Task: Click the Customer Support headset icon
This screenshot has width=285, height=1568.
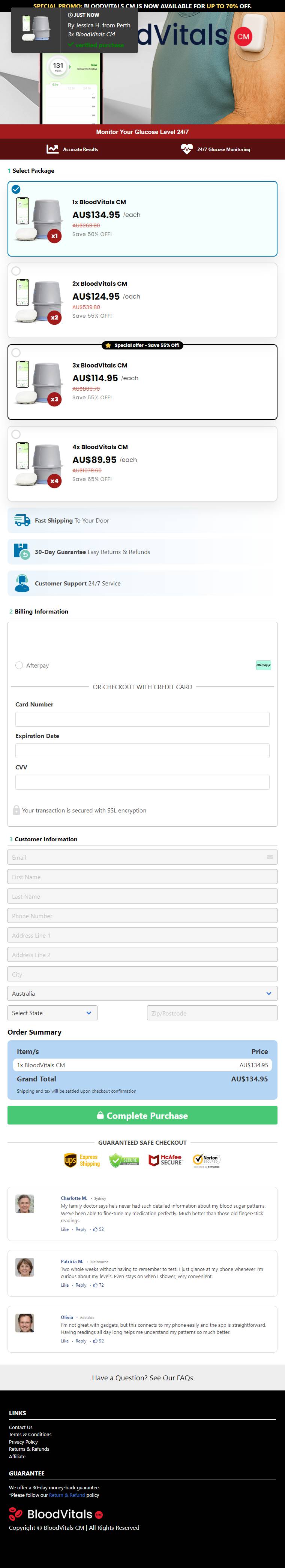Action: tap(22, 583)
